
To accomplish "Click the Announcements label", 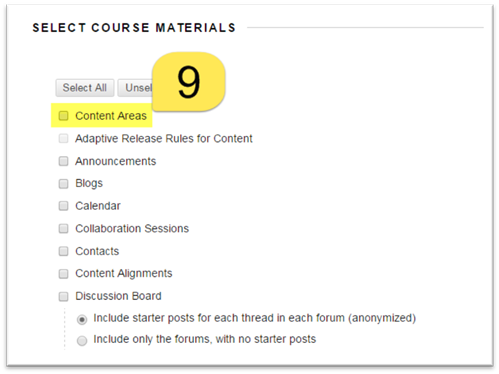I will pos(116,161).
